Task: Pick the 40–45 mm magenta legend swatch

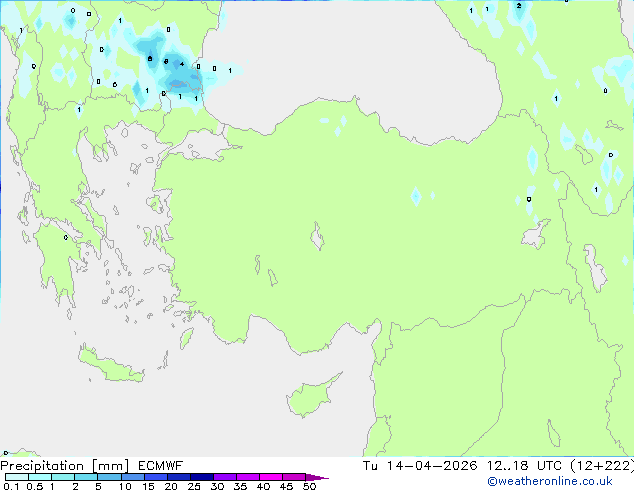Action: (x=271, y=477)
